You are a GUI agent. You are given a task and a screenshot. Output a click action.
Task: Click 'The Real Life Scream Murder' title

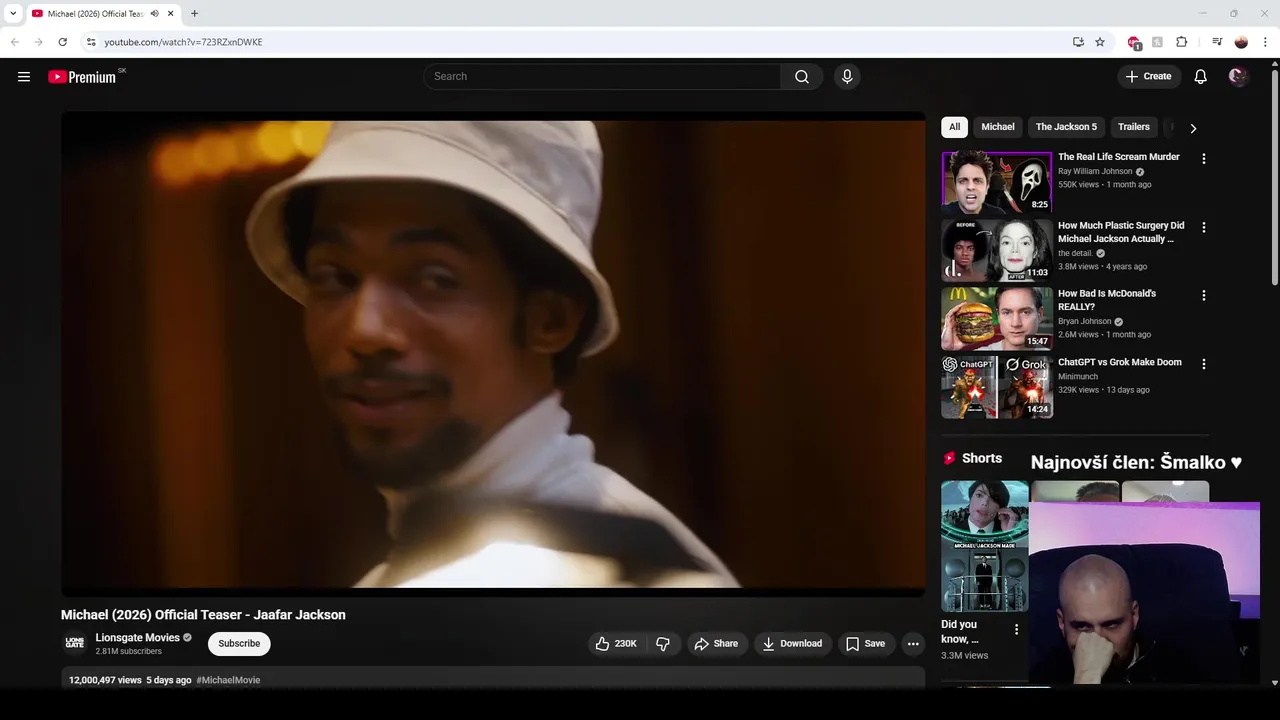1119,157
